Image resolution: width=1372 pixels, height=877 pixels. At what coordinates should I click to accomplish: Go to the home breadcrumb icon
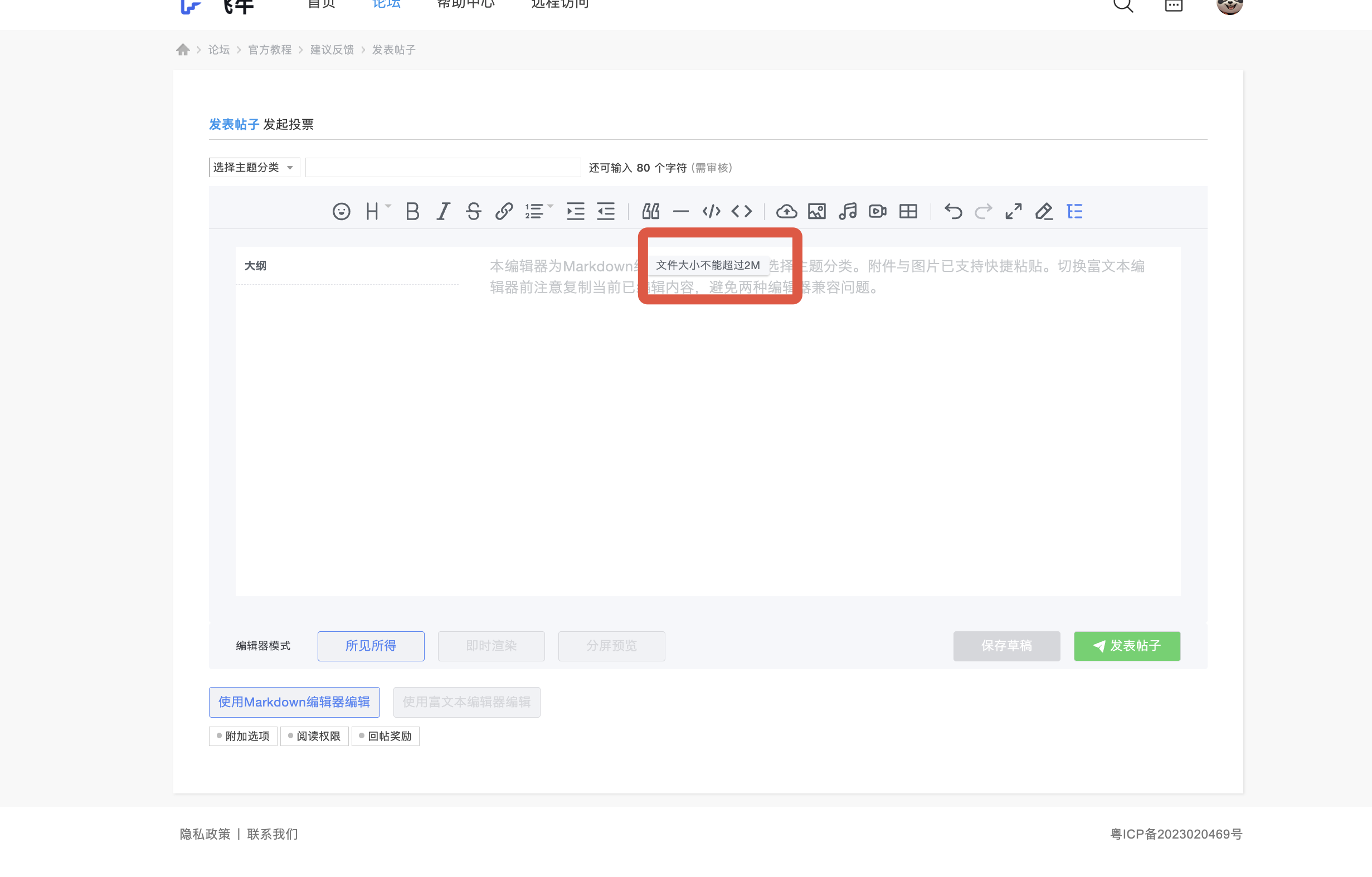pyautogui.click(x=183, y=50)
